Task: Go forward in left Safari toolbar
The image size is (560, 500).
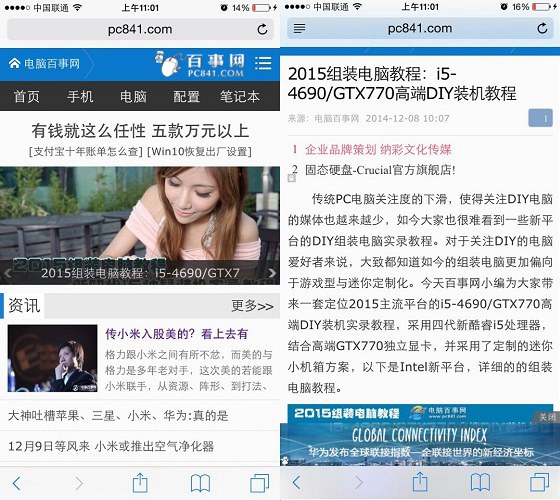Action: 79,484
